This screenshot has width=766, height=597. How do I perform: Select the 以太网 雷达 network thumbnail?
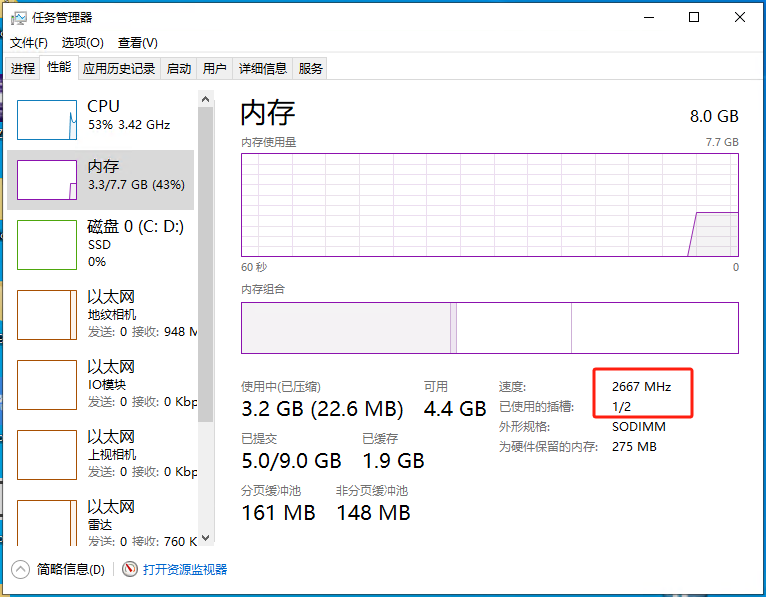click(47, 522)
